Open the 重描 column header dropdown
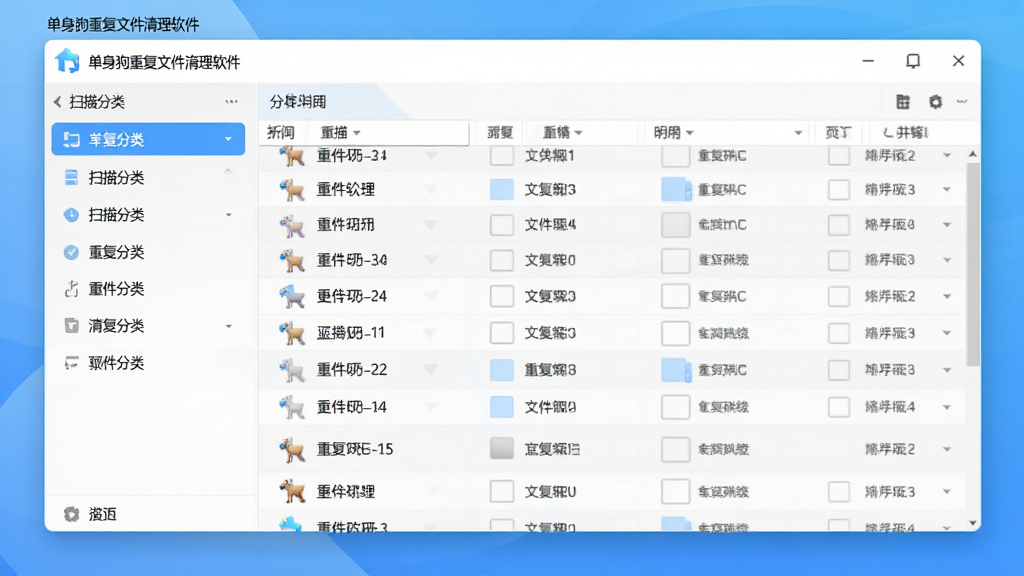 point(357,133)
